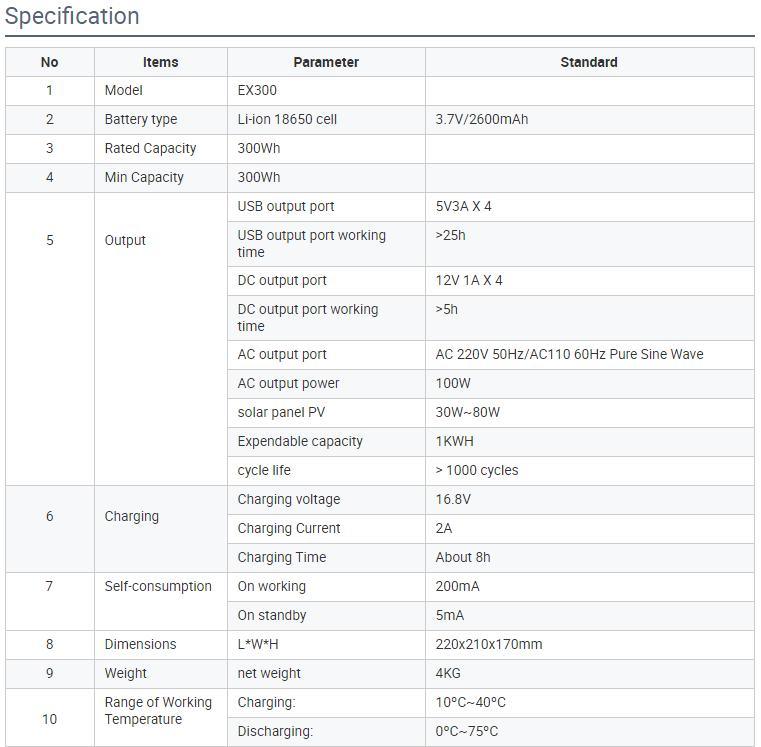This screenshot has height=747, width=761.
Task: Click the > 1000 cycles value
Action: pos(477,470)
